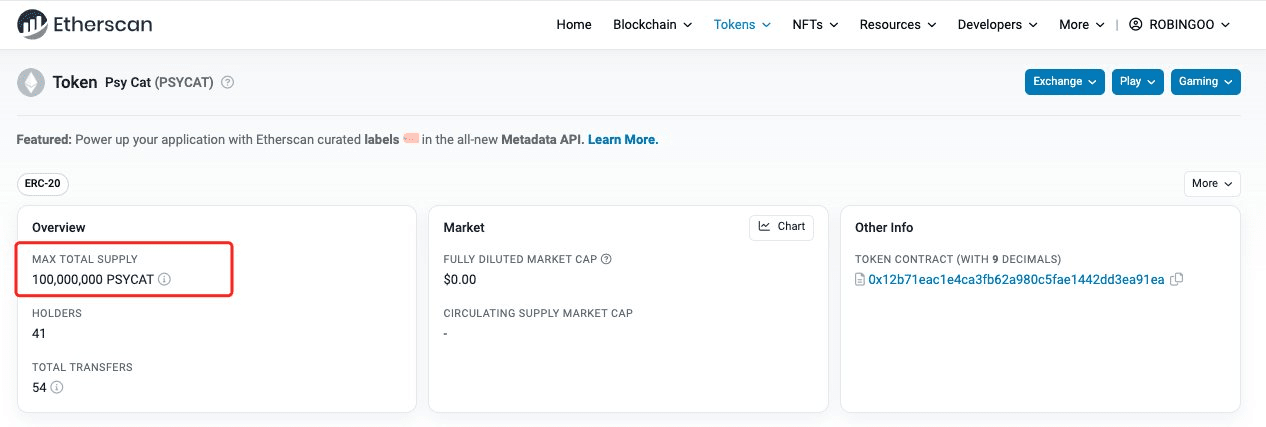
Task: Click the Chart button in Market panel
Action: tap(781, 227)
